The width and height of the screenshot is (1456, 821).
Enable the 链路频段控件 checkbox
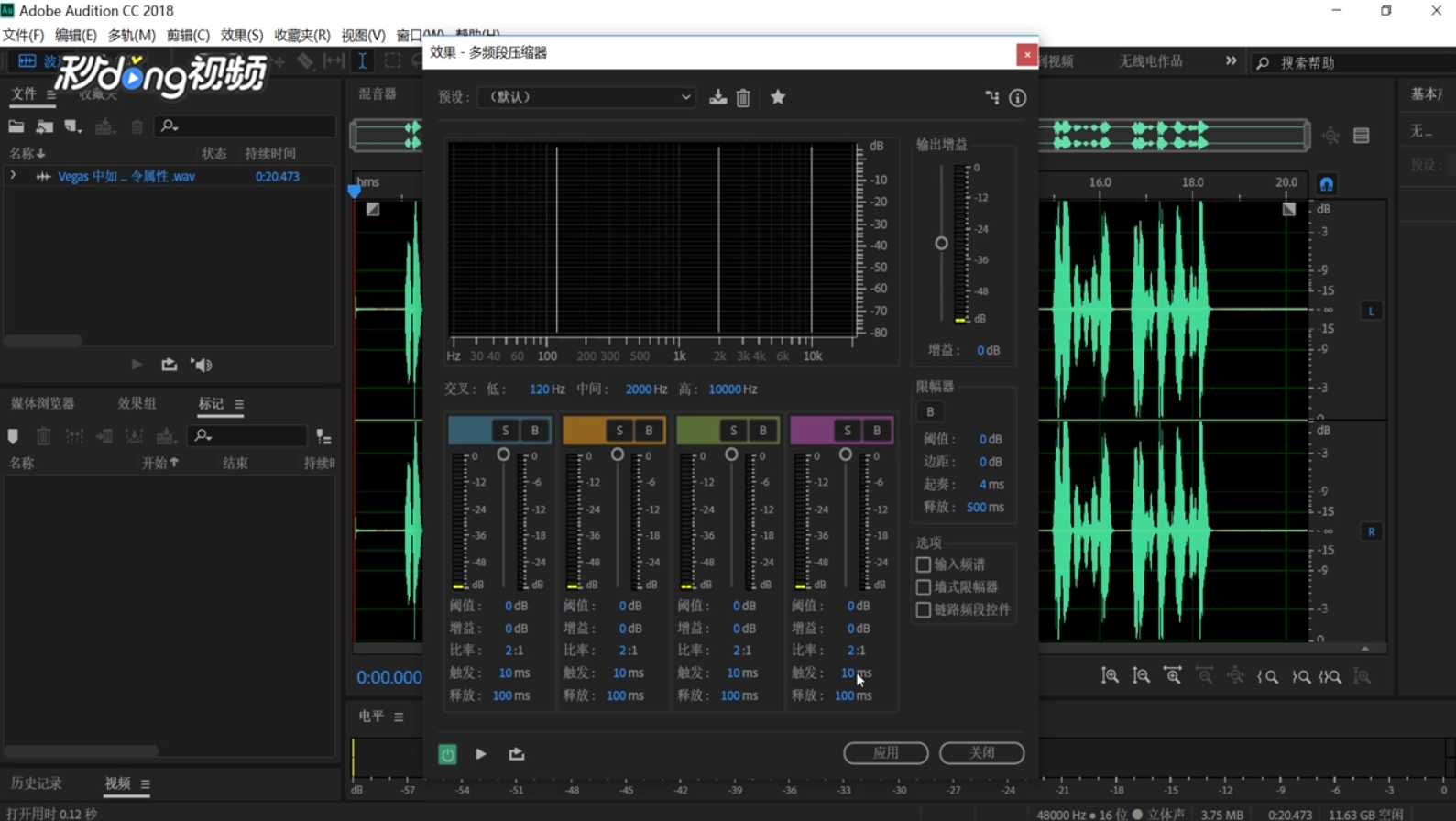pos(924,609)
